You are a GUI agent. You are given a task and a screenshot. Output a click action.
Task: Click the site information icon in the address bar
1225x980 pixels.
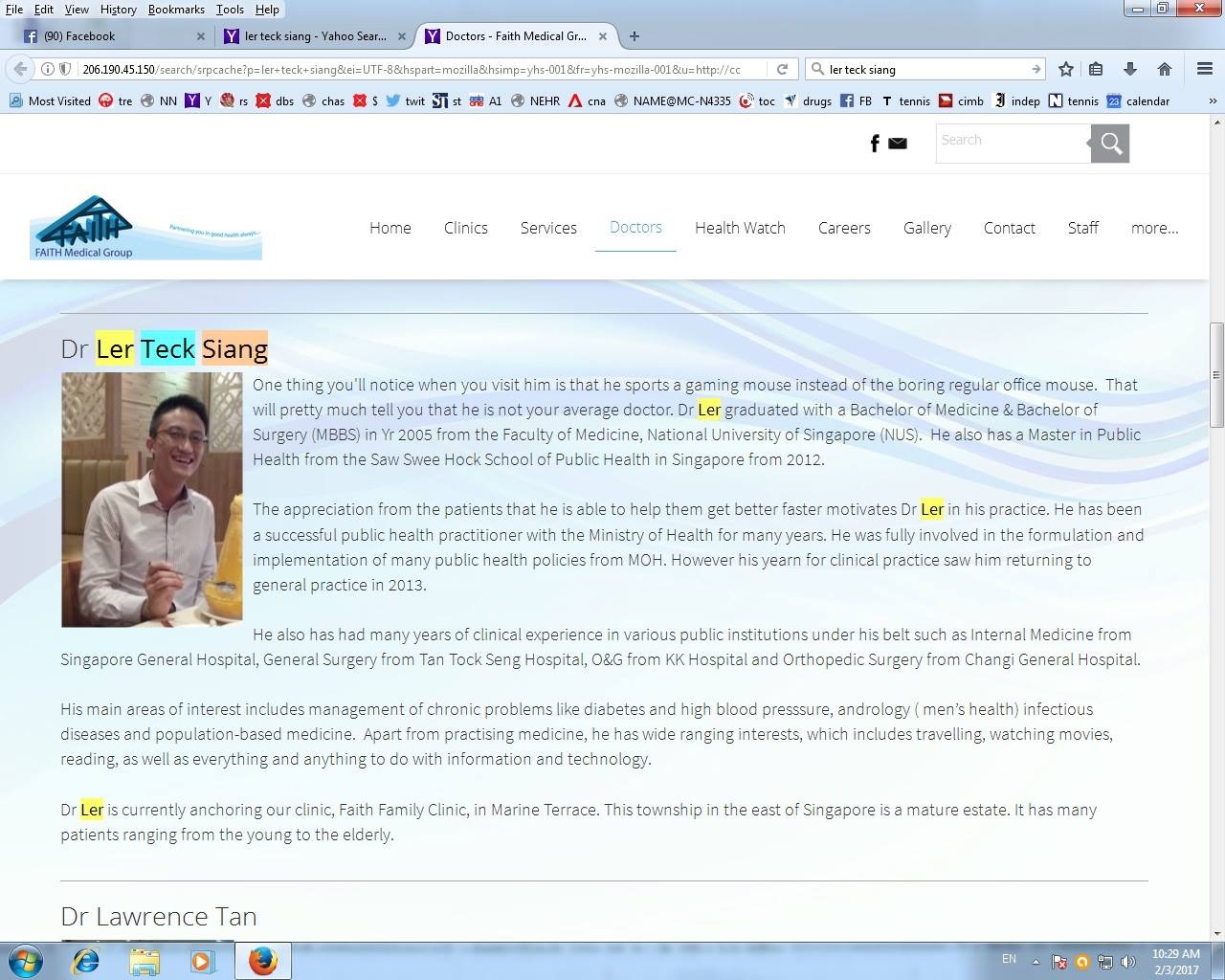point(47,69)
